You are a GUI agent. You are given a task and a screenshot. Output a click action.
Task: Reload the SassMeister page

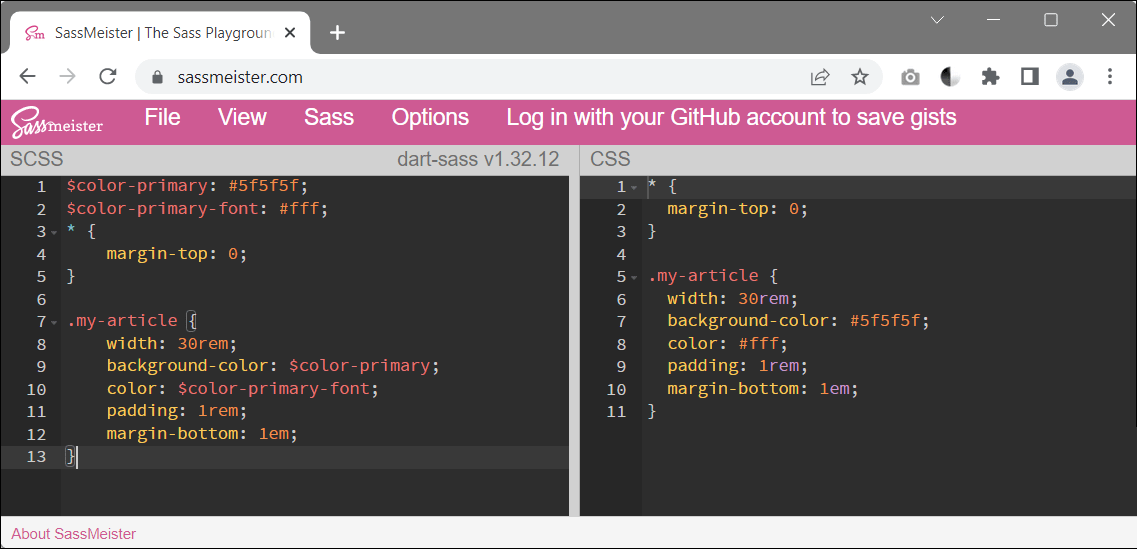coord(108,77)
